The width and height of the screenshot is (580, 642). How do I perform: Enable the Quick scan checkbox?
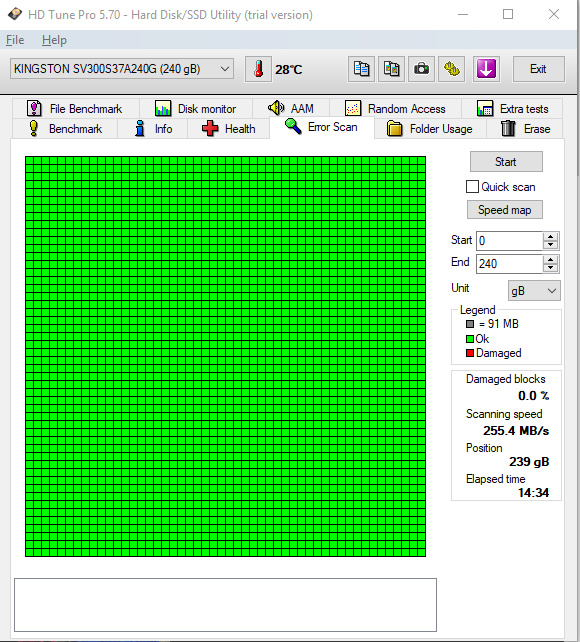[472, 187]
